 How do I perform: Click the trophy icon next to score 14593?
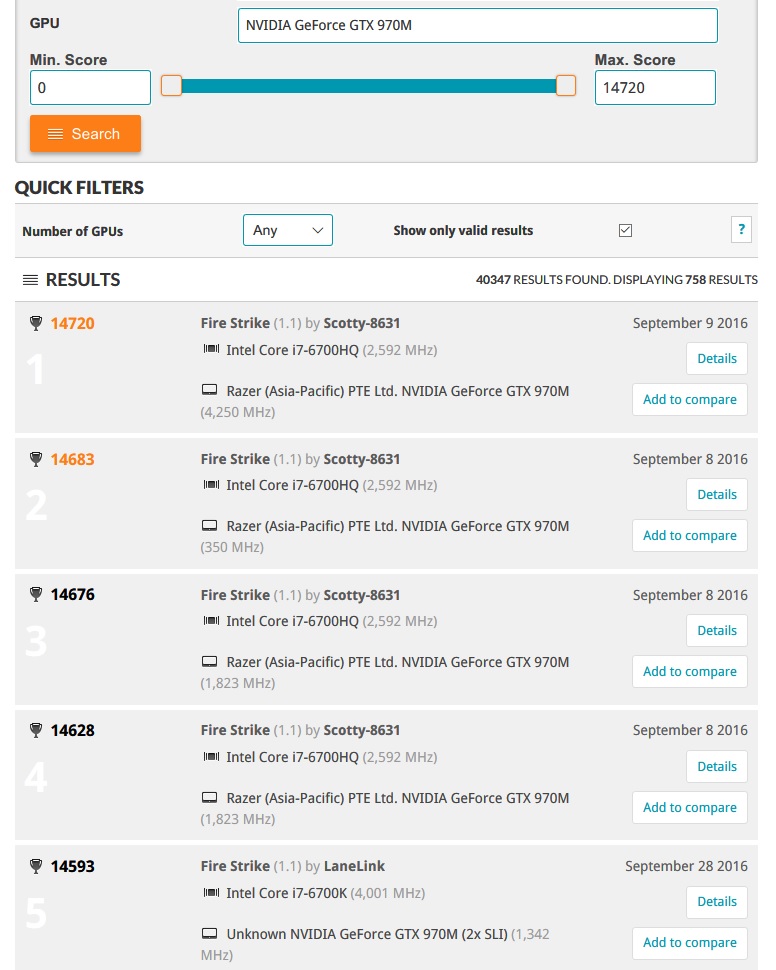[x=36, y=866]
